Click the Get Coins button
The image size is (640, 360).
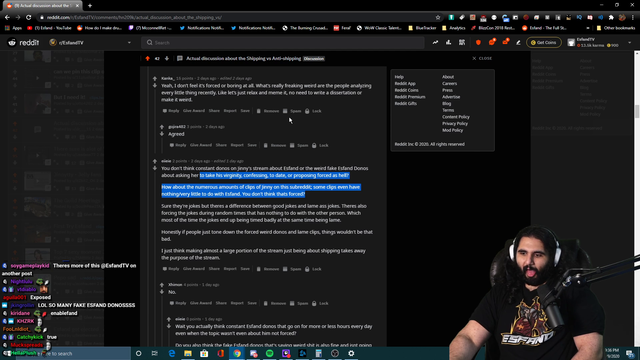[x=544, y=42]
